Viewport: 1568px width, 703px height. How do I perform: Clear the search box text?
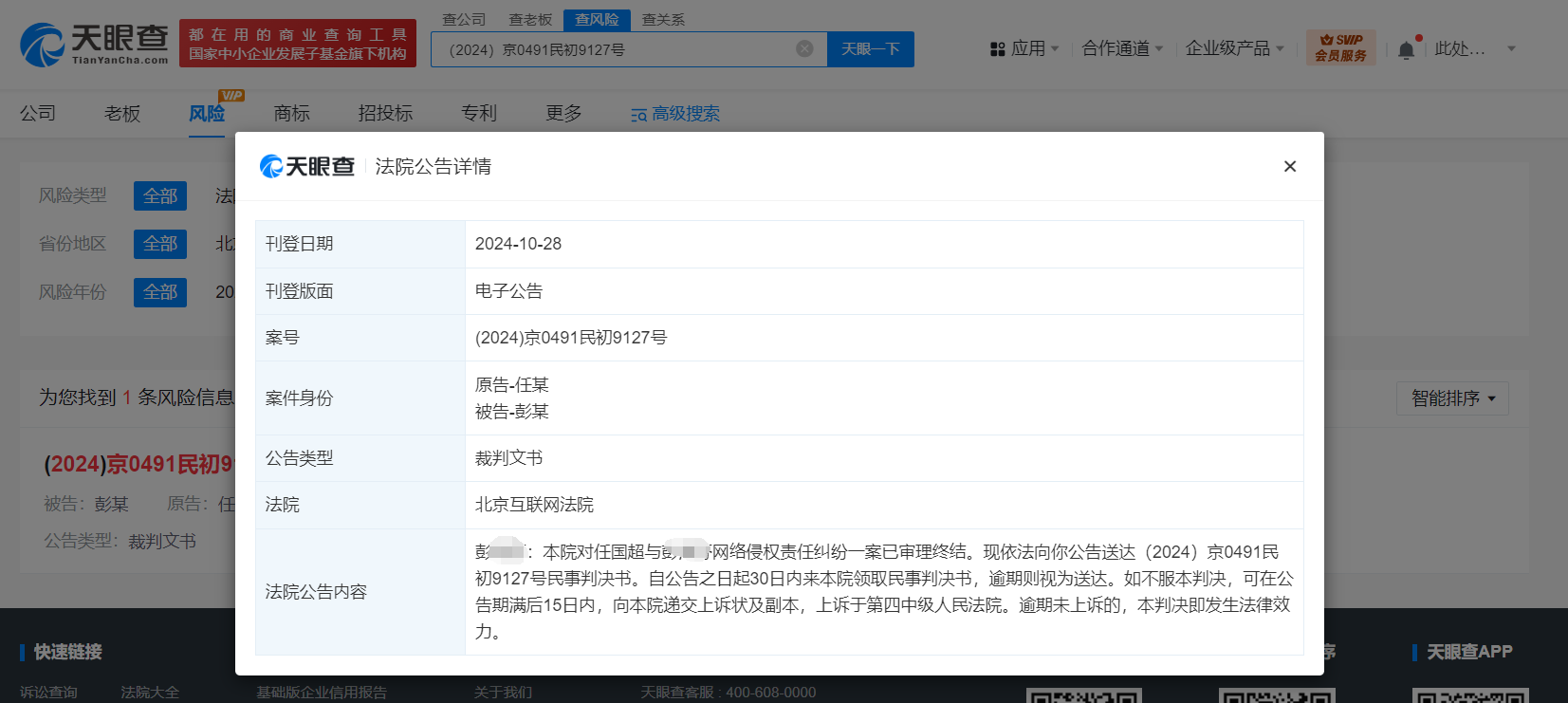click(x=804, y=48)
